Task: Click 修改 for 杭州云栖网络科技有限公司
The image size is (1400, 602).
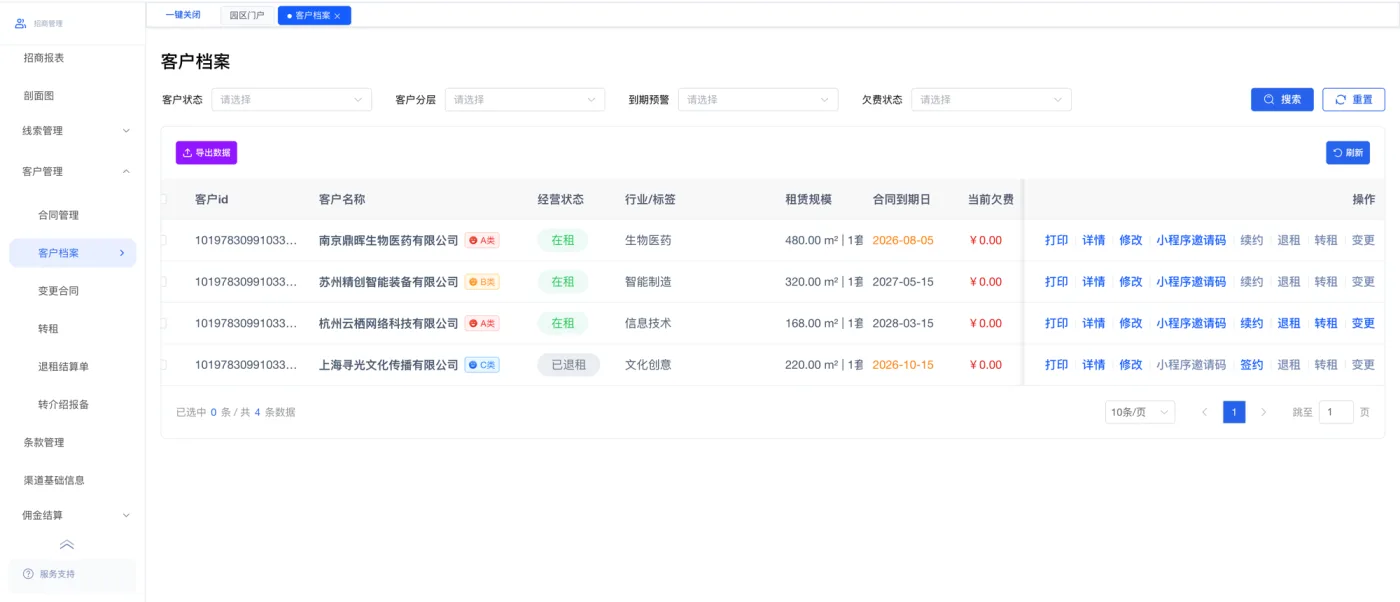Action: 1131,324
